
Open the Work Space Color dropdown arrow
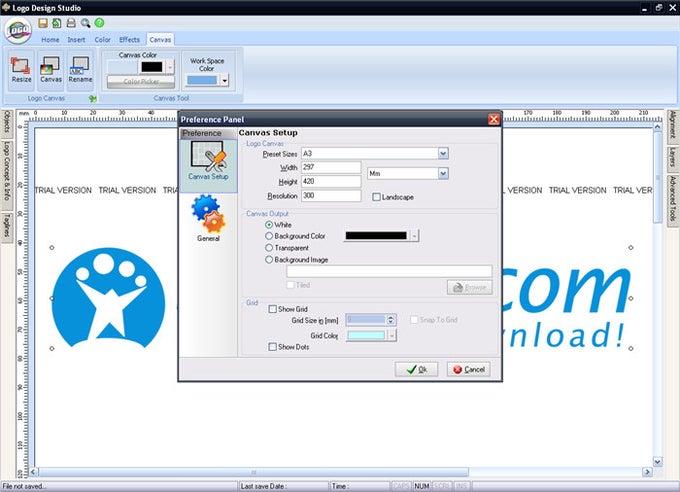pyautogui.click(x=224, y=80)
